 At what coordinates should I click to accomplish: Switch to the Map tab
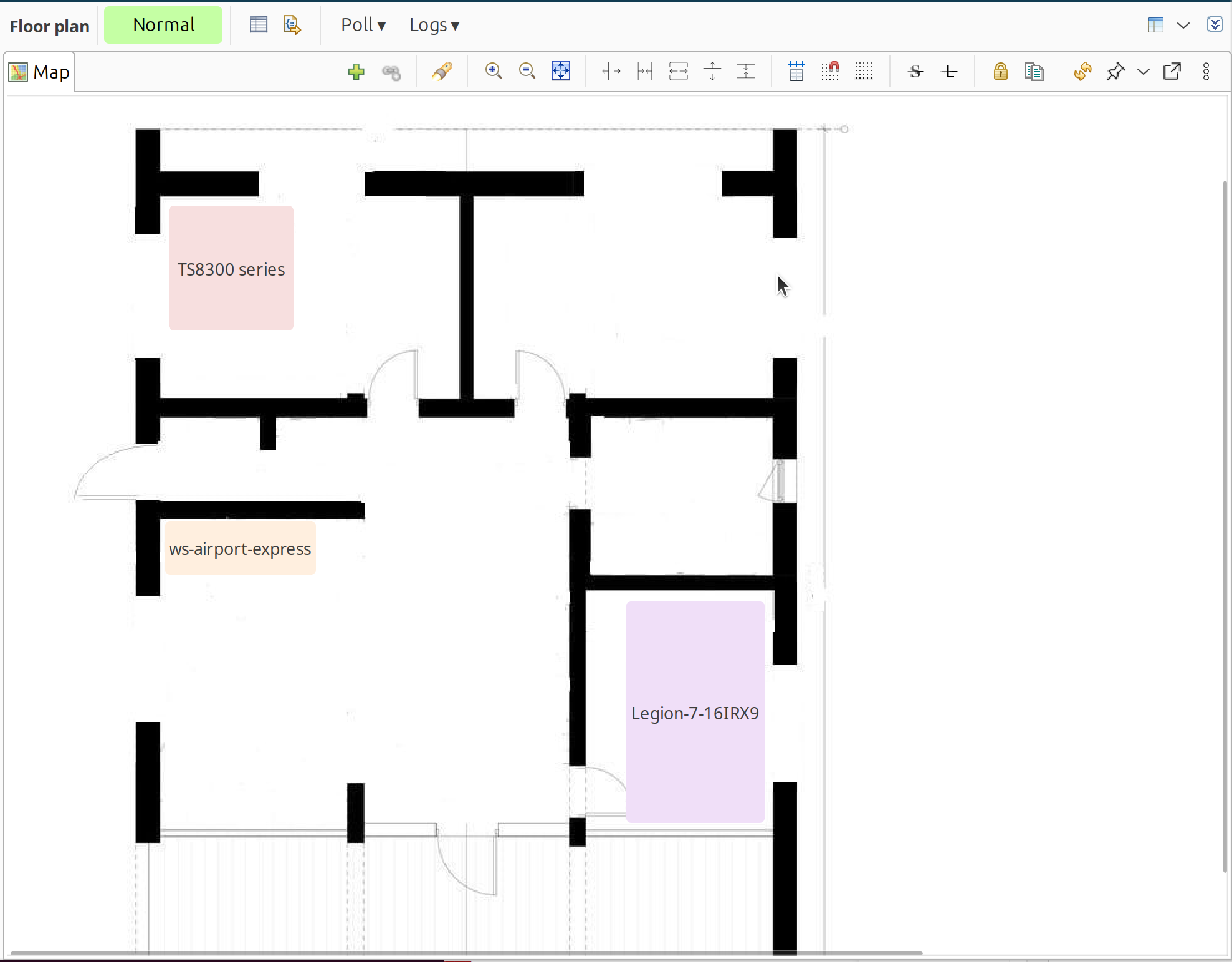39,71
